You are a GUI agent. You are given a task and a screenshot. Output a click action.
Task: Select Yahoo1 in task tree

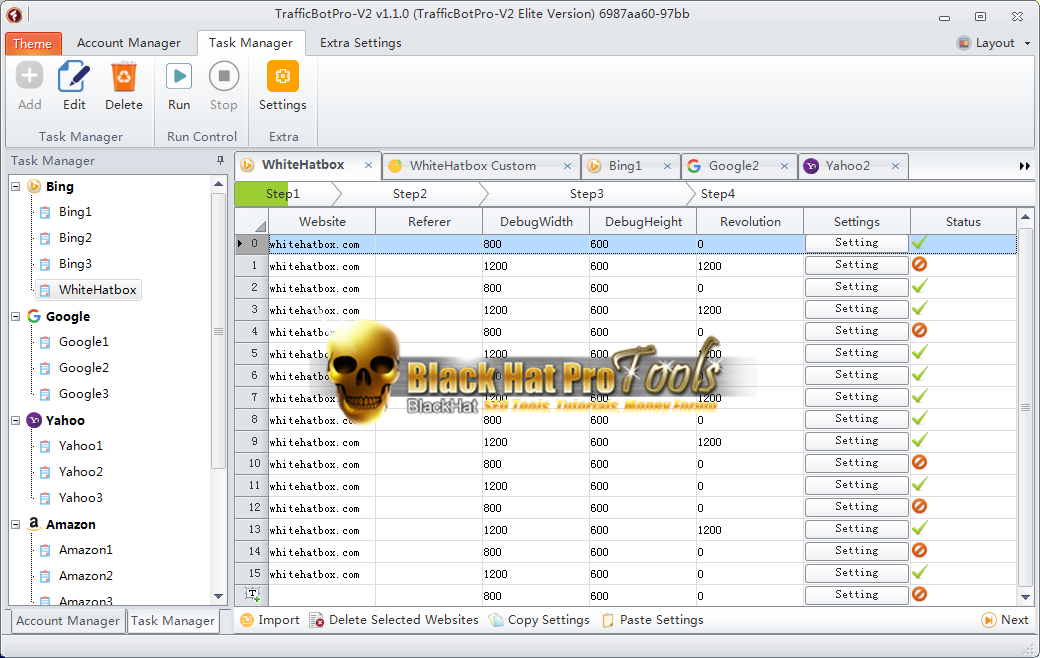[x=80, y=446]
